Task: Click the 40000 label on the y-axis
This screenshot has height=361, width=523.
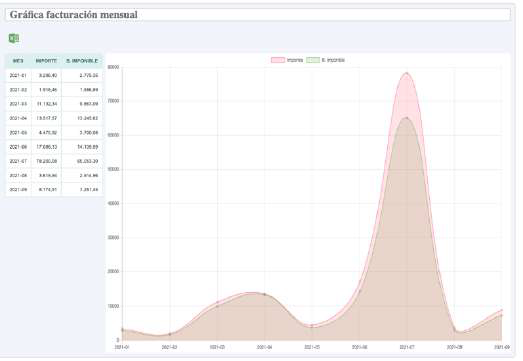Action: pos(113,204)
